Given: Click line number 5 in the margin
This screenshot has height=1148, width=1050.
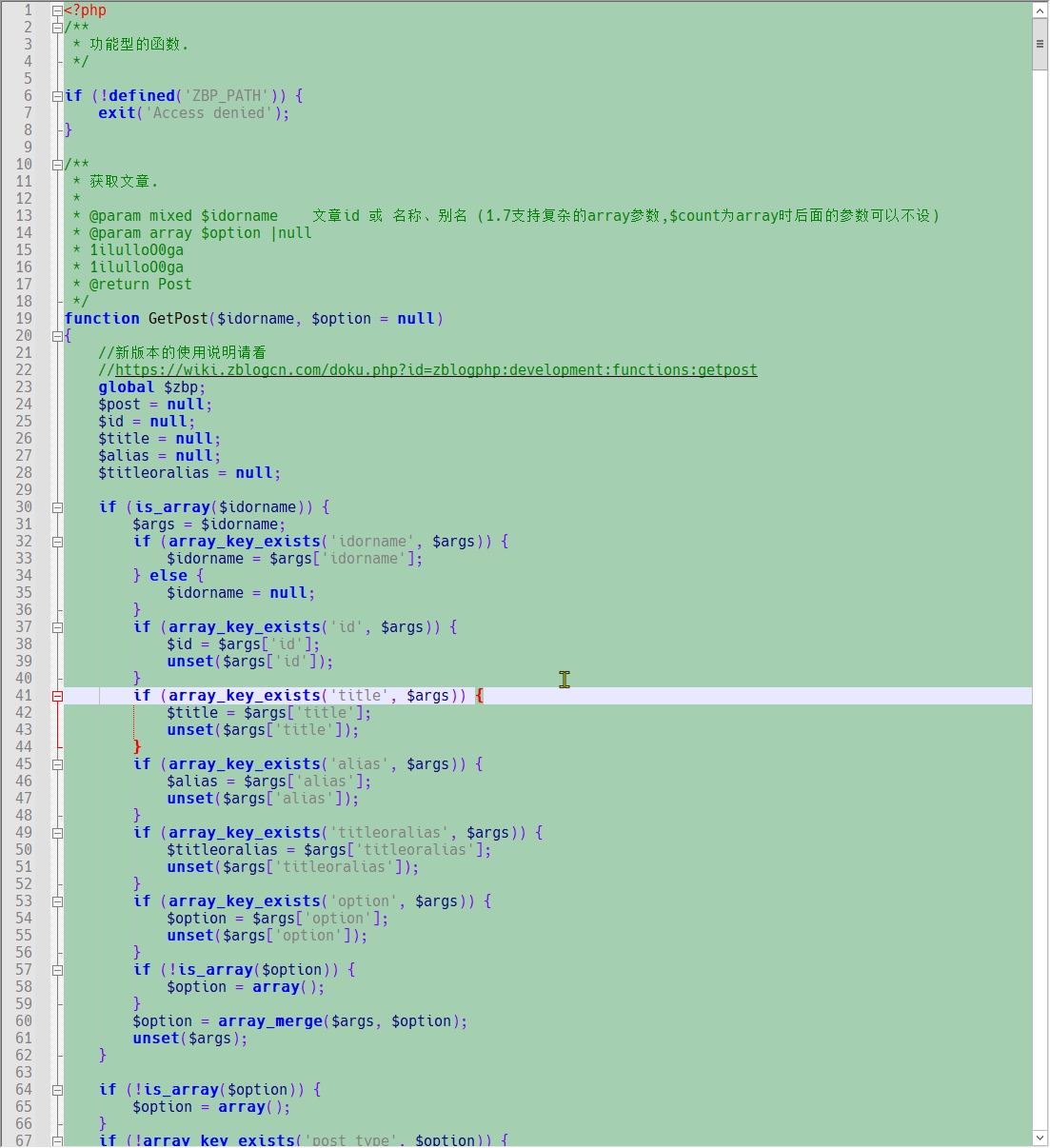Looking at the screenshot, I should 28,79.
